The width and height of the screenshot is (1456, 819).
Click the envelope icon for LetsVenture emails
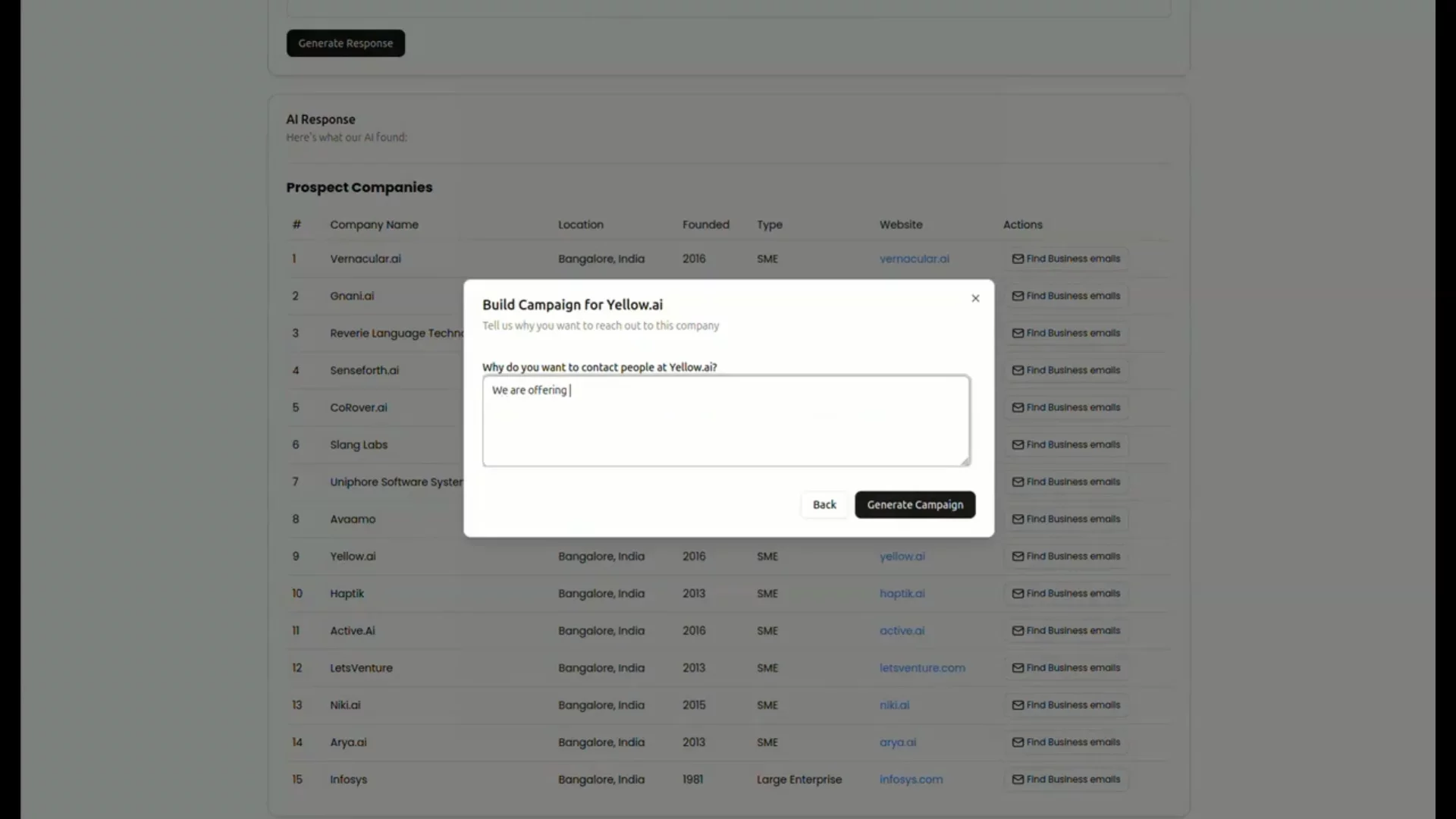click(1018, 667)
